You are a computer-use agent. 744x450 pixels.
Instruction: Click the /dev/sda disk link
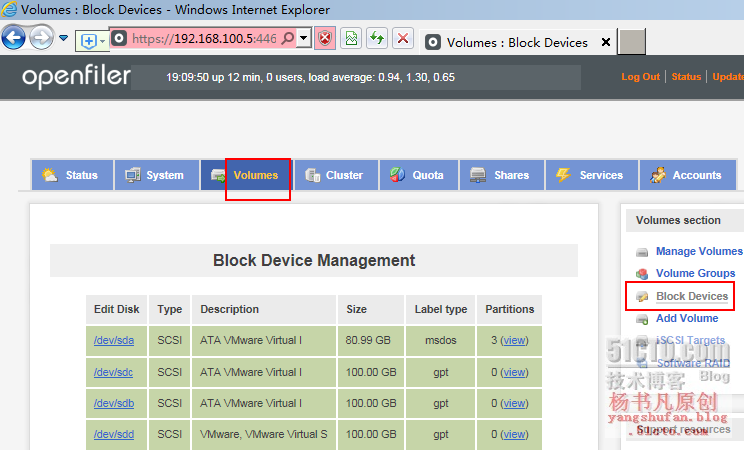(x=113, y=340)
